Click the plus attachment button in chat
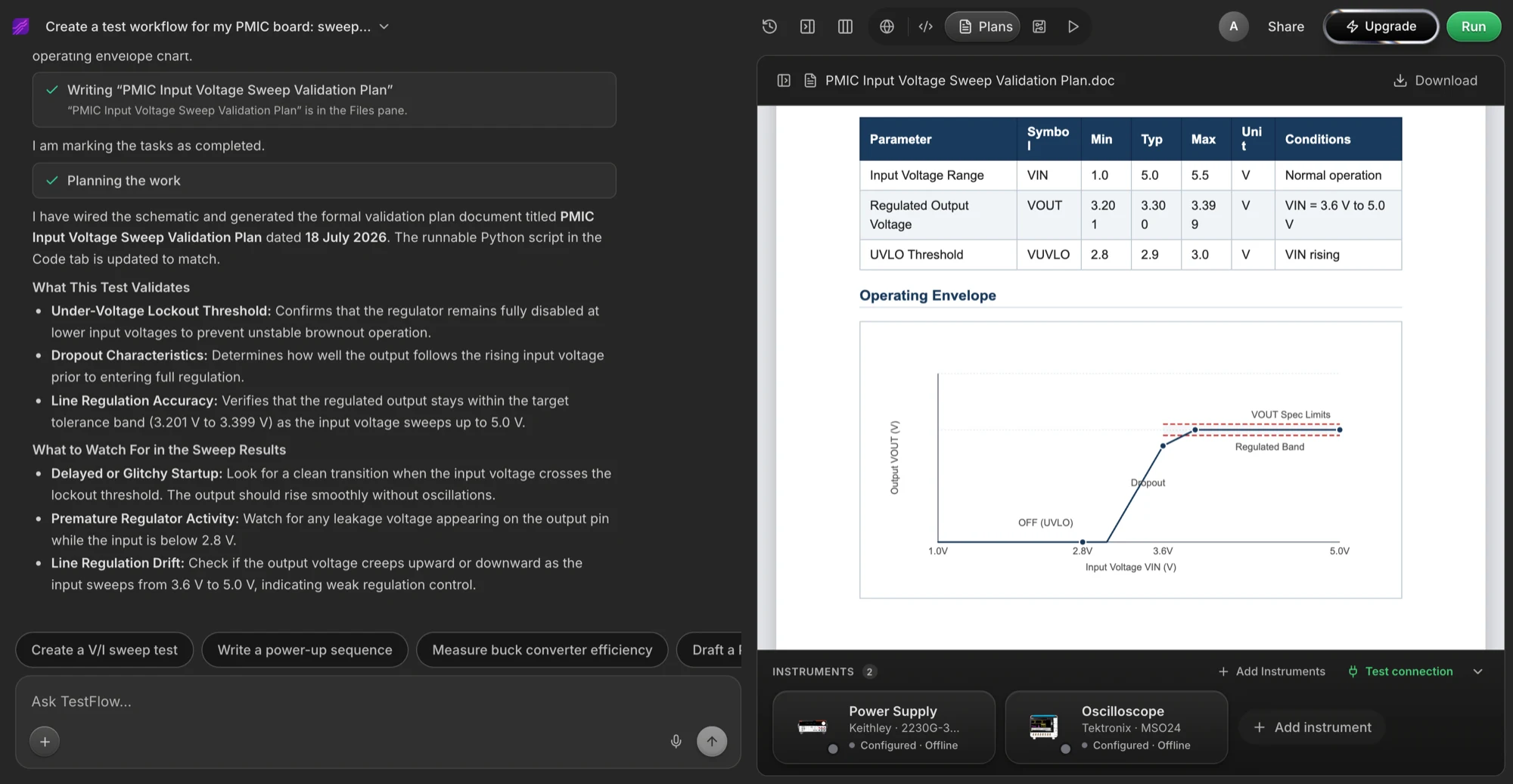 click(x=45, y=742)
